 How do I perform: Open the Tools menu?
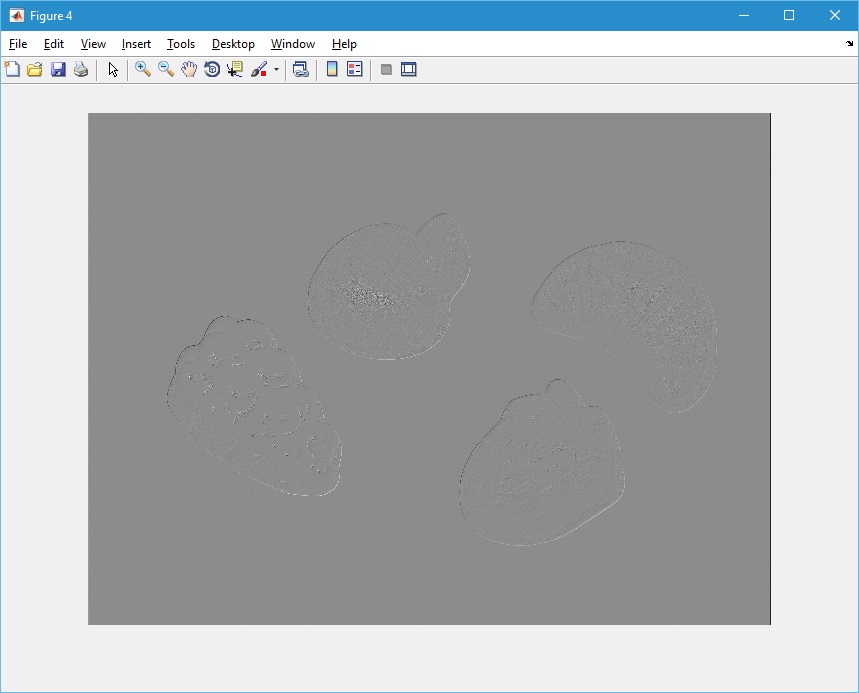click(x=181, y=44)
